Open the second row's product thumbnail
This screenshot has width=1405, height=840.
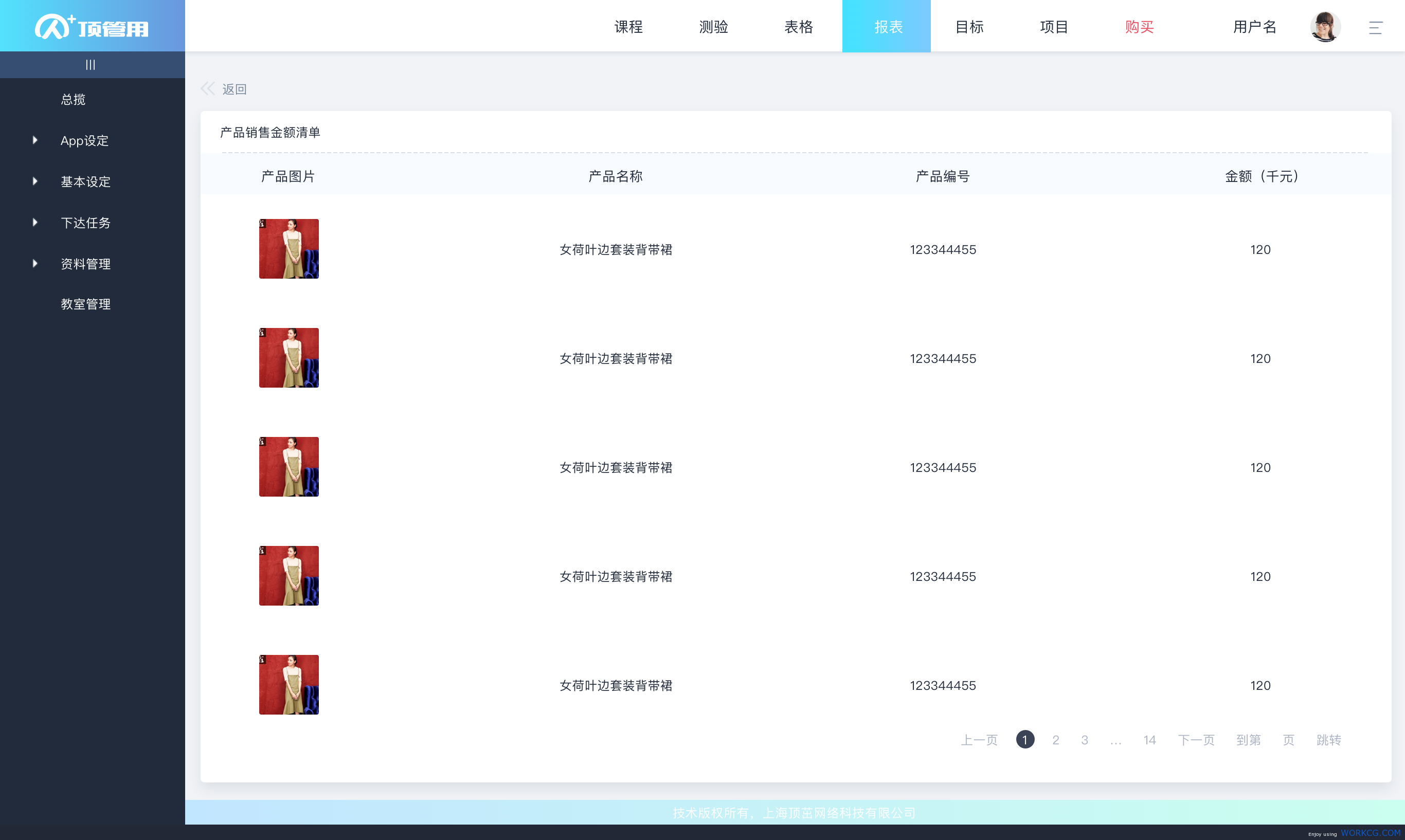(289, 358)
